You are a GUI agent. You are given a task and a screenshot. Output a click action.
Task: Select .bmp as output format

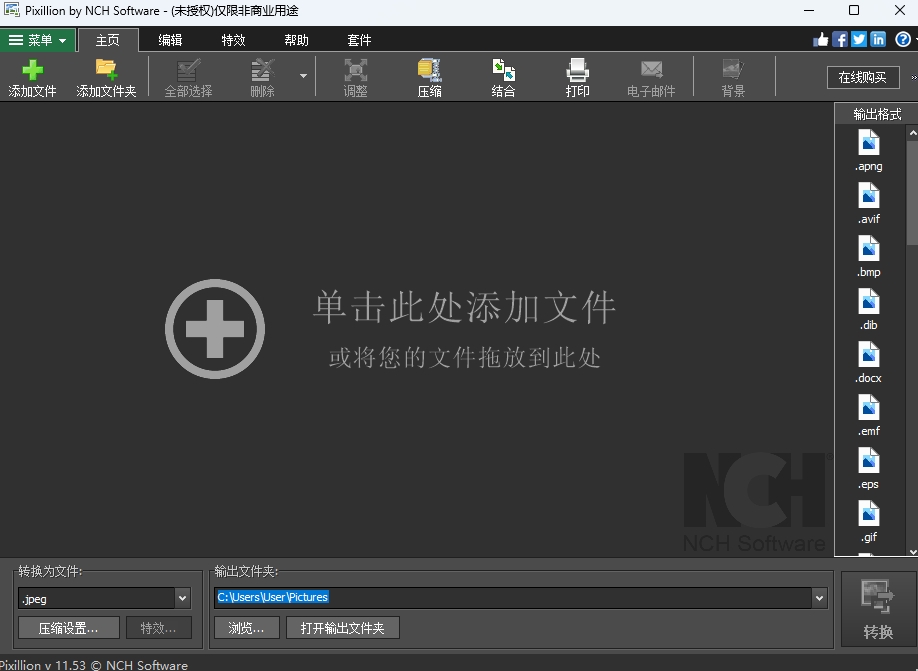[x=869, y=255]
